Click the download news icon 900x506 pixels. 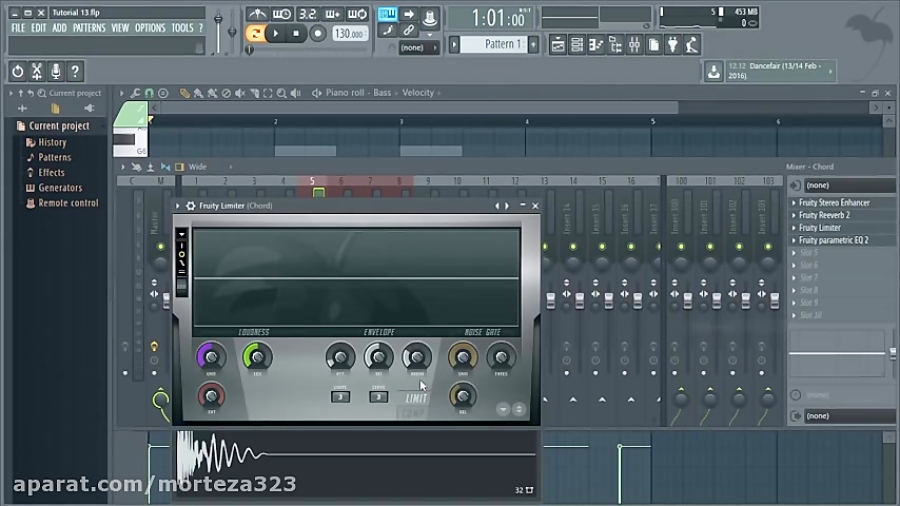pyautogui.click(x=713, y=71)
